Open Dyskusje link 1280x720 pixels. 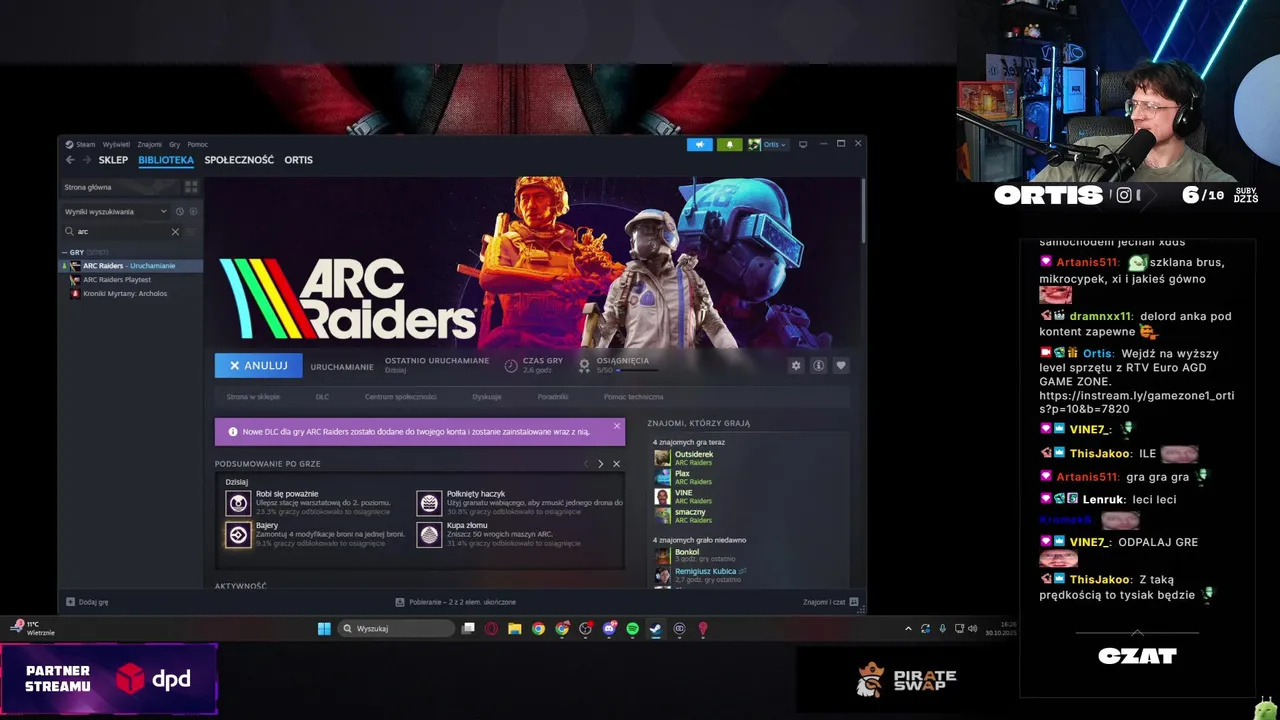point(487,397)
